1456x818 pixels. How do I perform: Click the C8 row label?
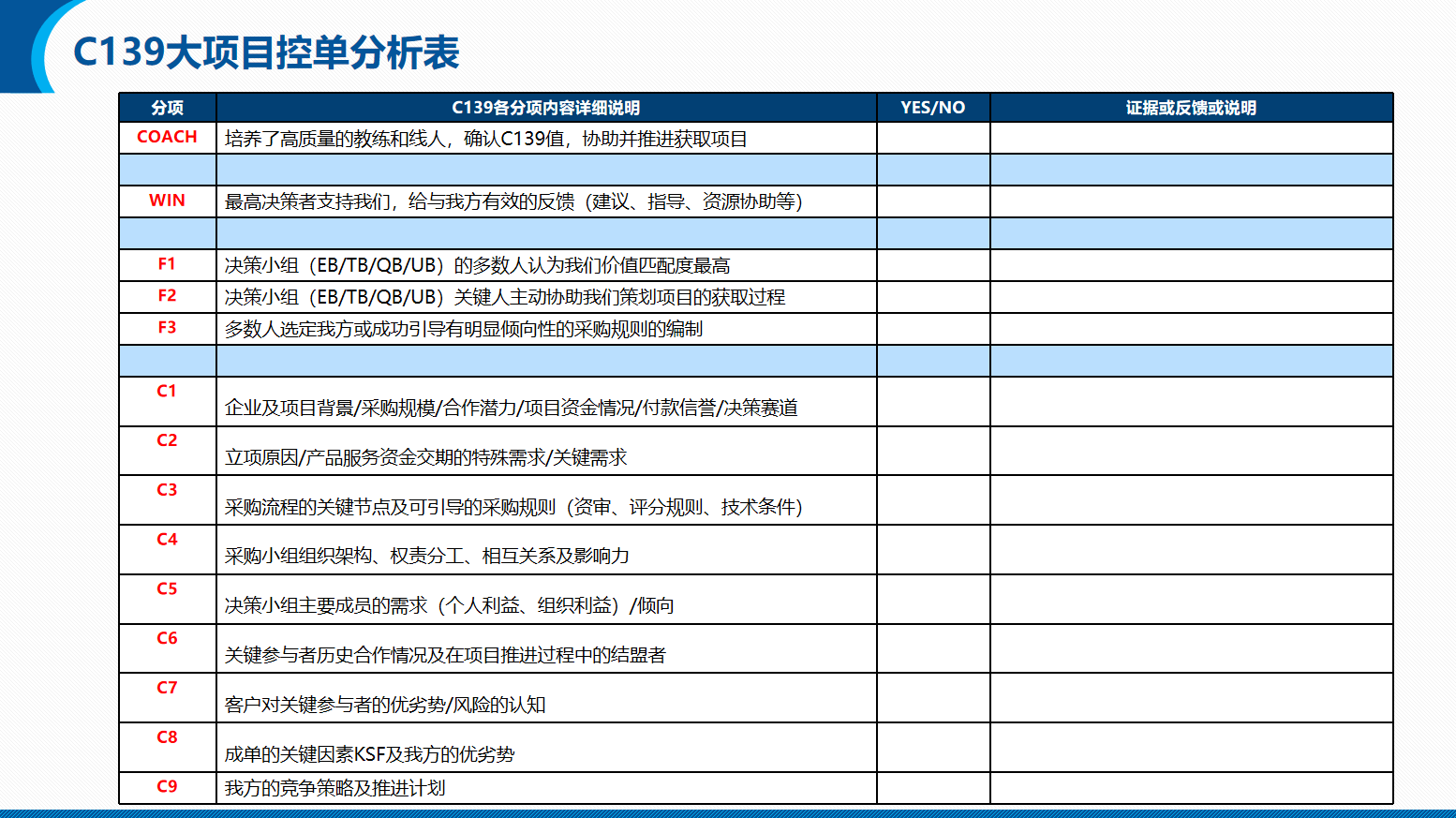pos(168,737)
